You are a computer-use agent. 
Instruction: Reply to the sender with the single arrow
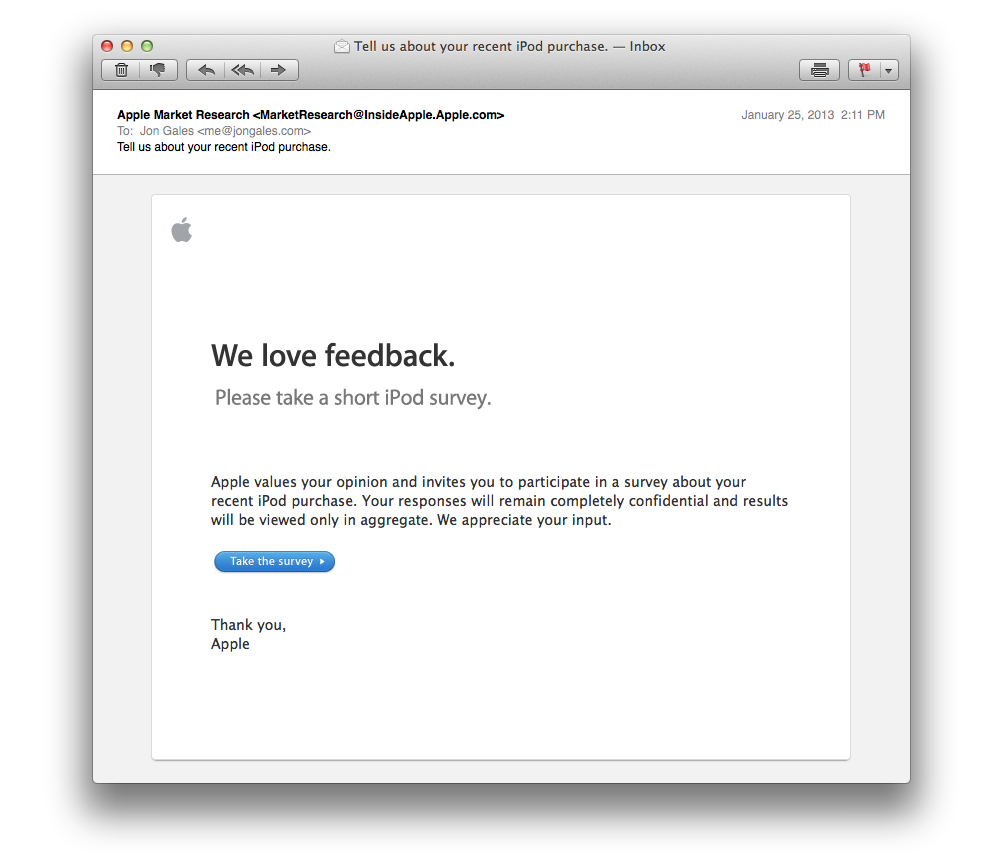coord(206,70)
